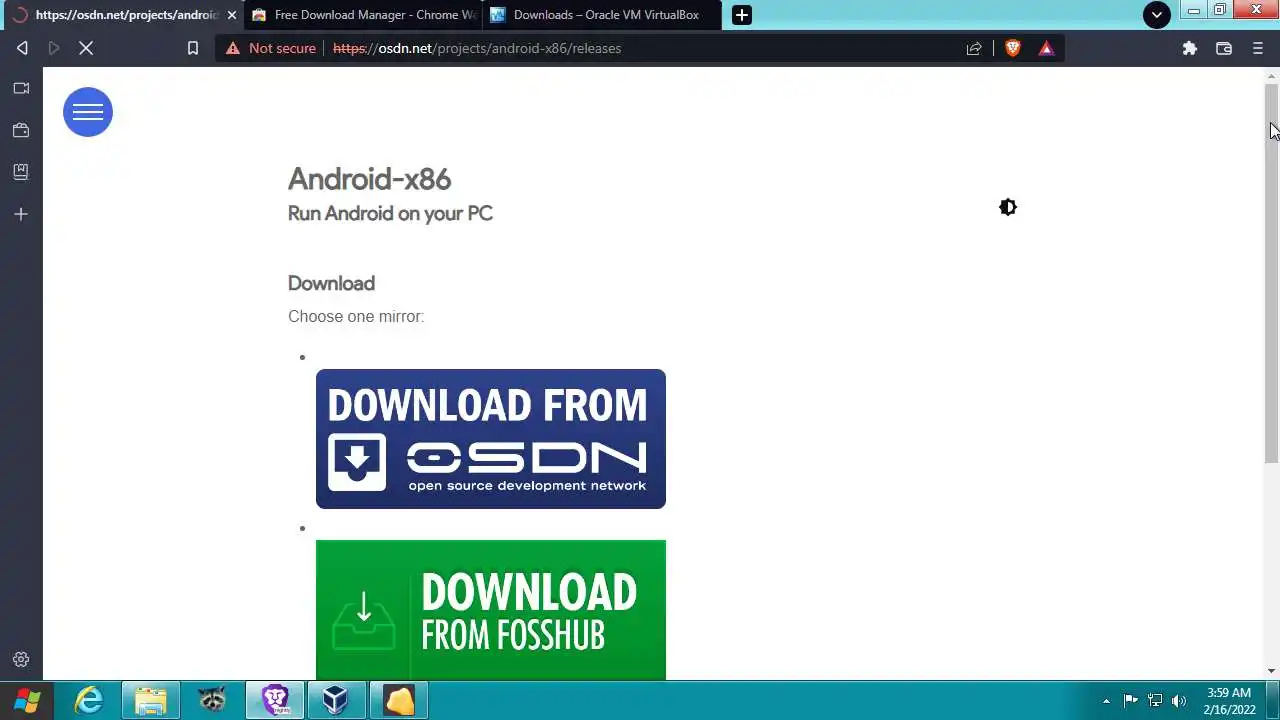Switch to Downloads Oracle VM VirtualBox tab
Viewport: 1280px width, 720px height.
[x=601, y=15]
